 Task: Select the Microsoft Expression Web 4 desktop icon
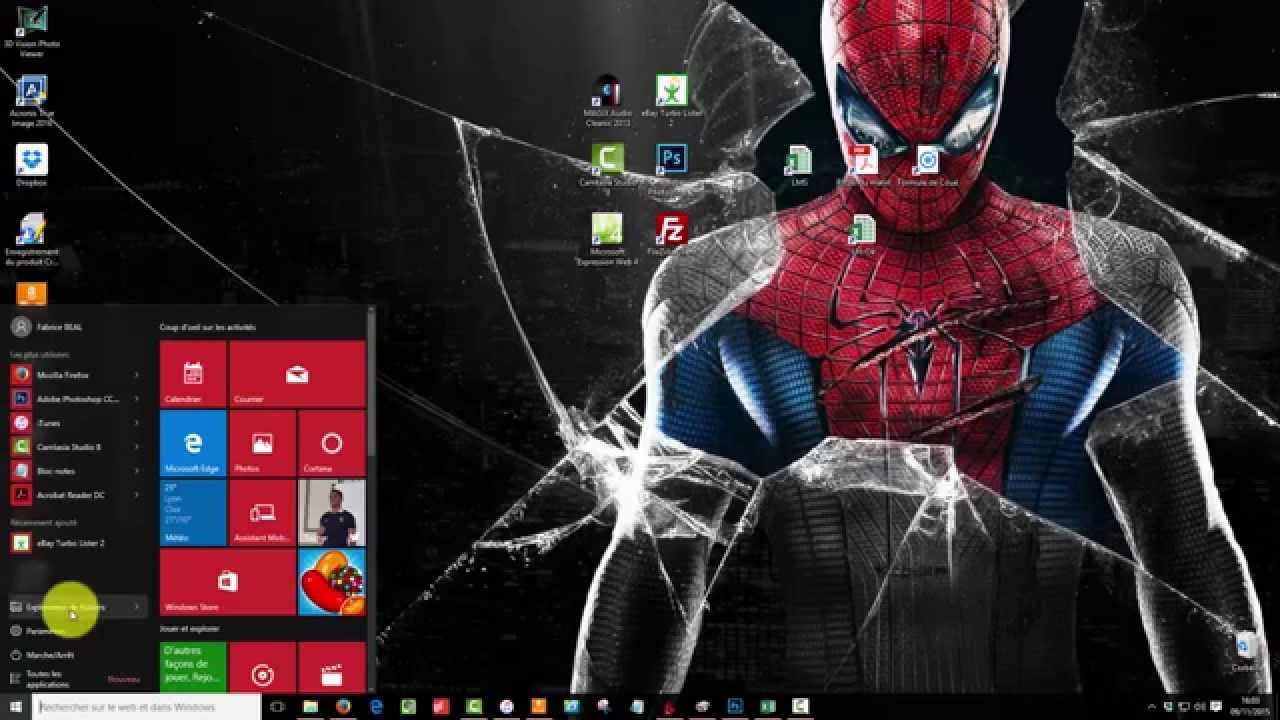pos(607,240)
